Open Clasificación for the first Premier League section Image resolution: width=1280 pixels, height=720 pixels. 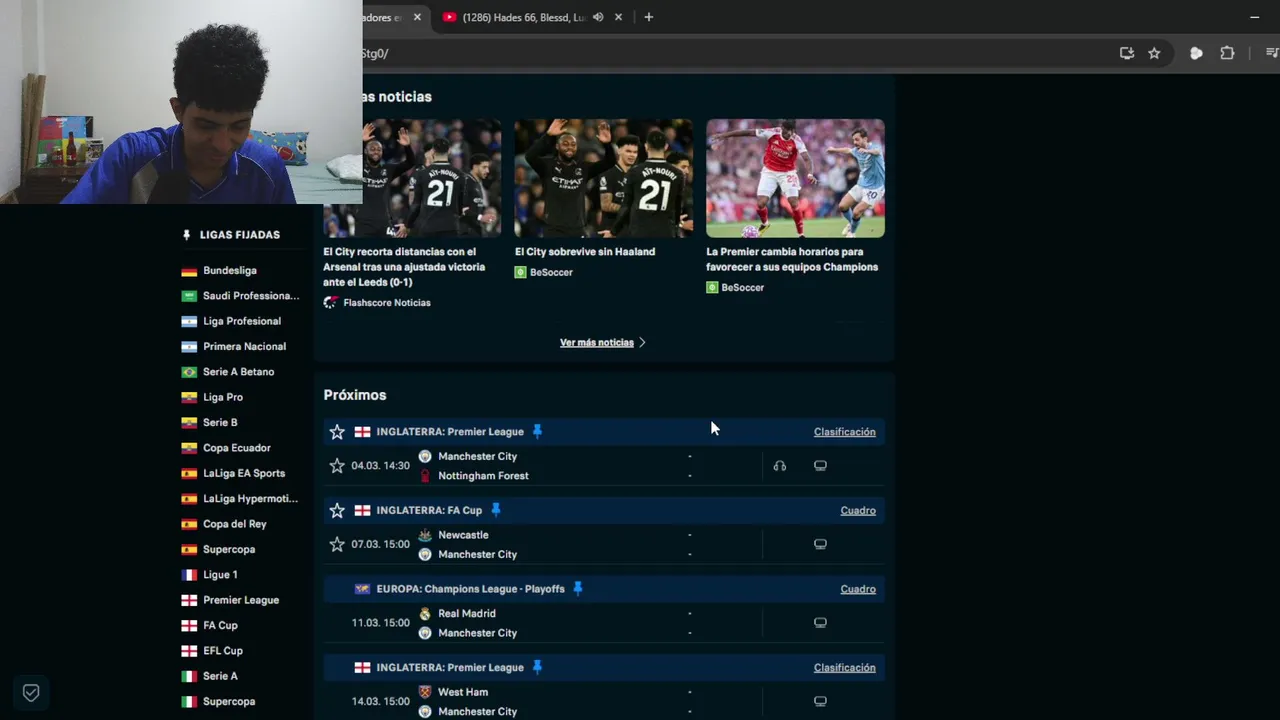[844, 432]
